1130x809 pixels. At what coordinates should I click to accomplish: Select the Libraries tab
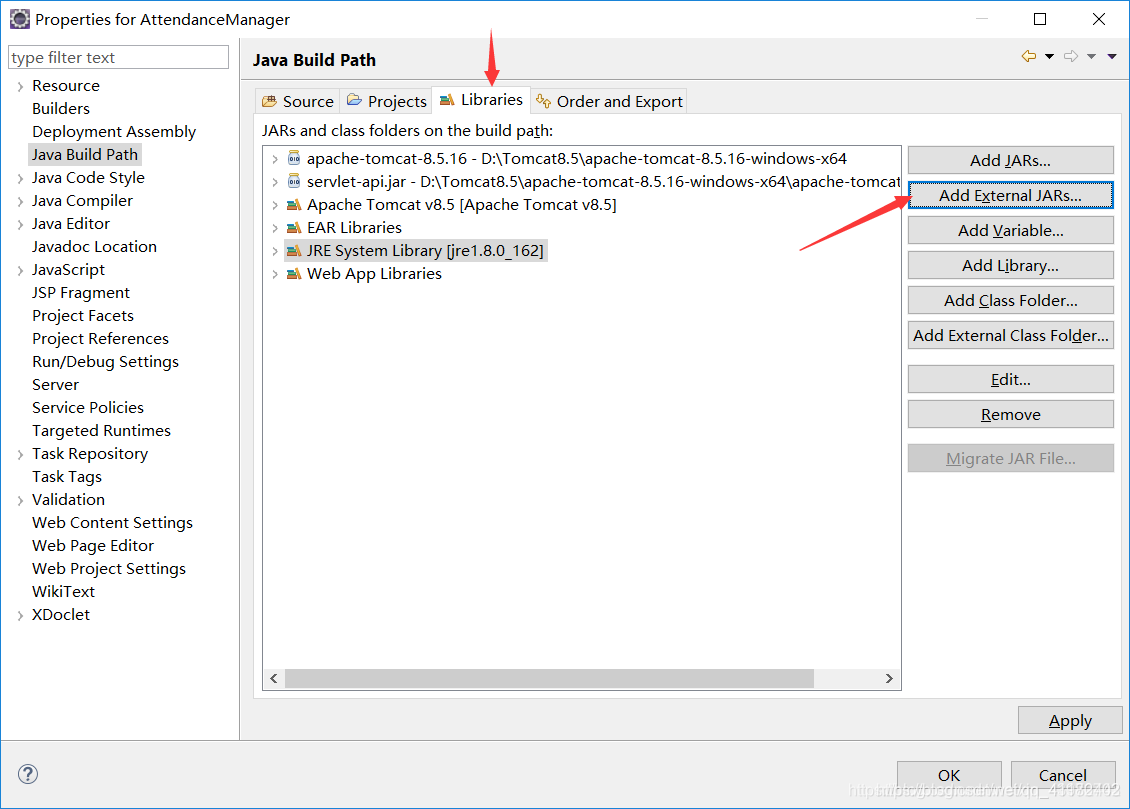click(481, 100)
